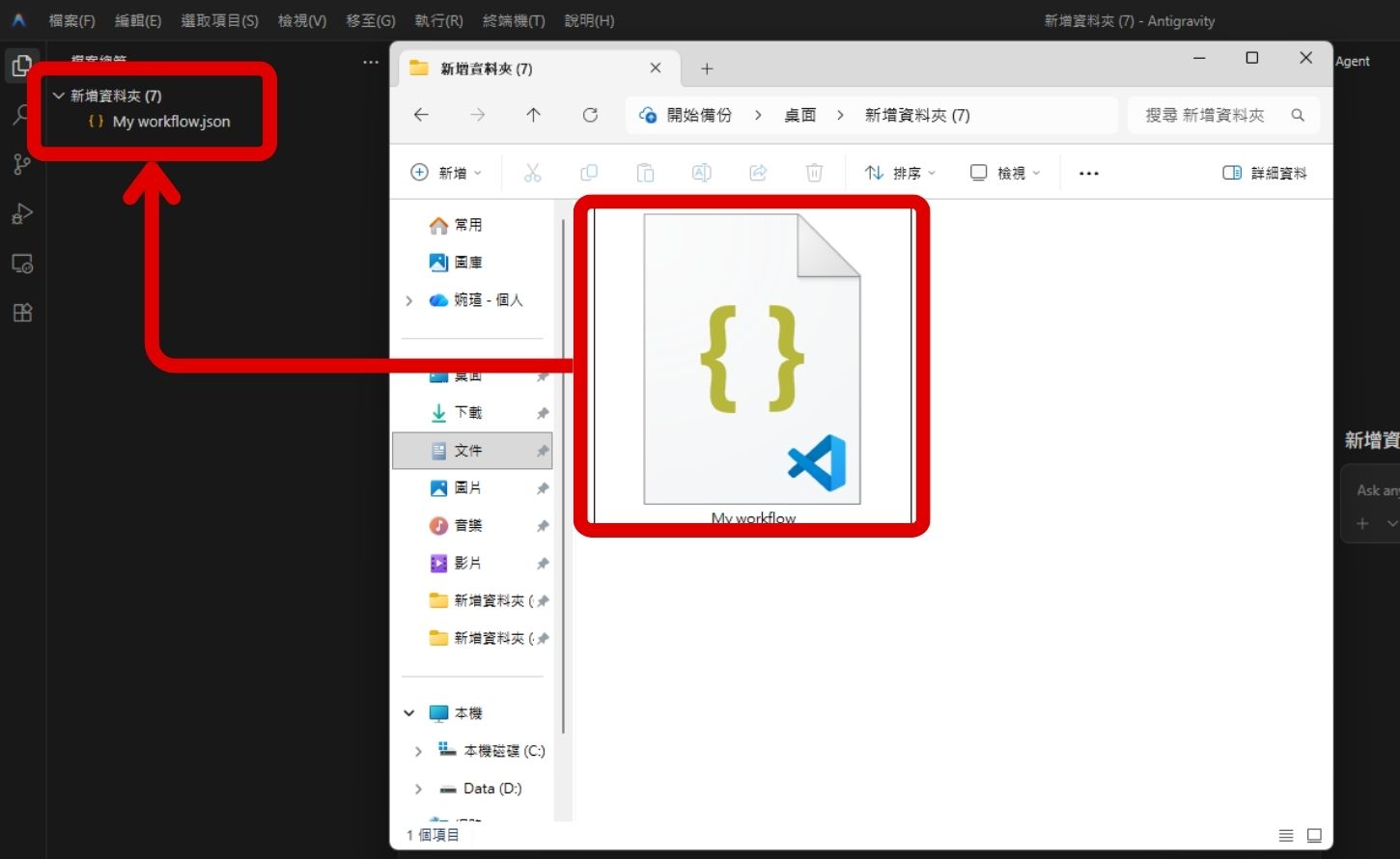Collapse the 本機 tree node
Viewport: 1400px width, 859px height.
pyautogui.click(x=407, y=712)
